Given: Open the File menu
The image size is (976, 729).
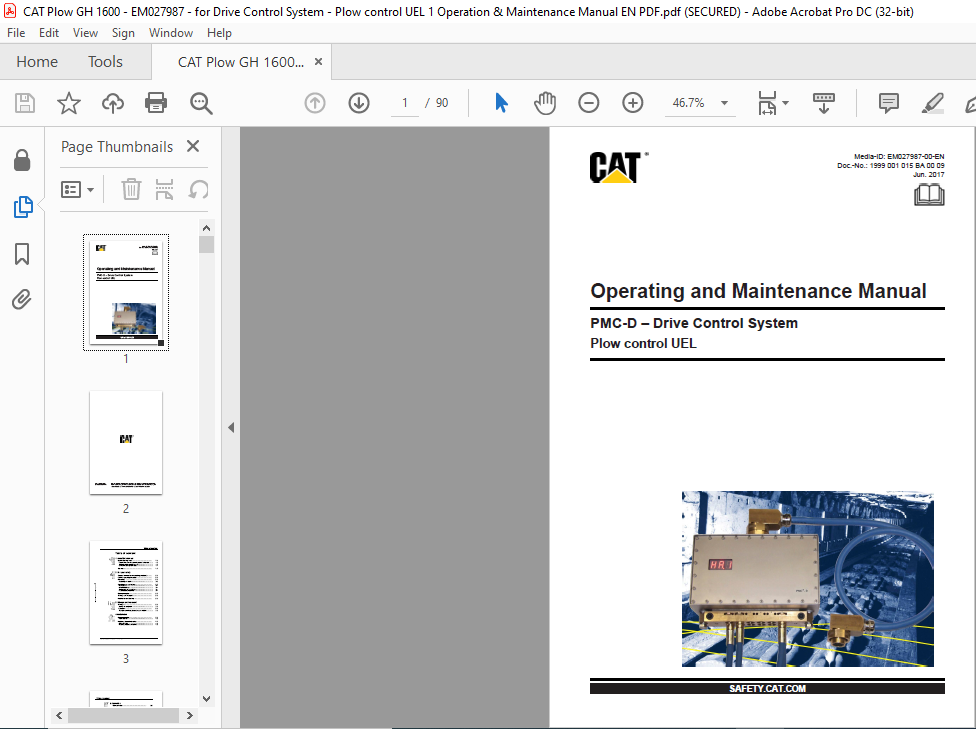Looking at the screenshot, I should pos(16,33).
